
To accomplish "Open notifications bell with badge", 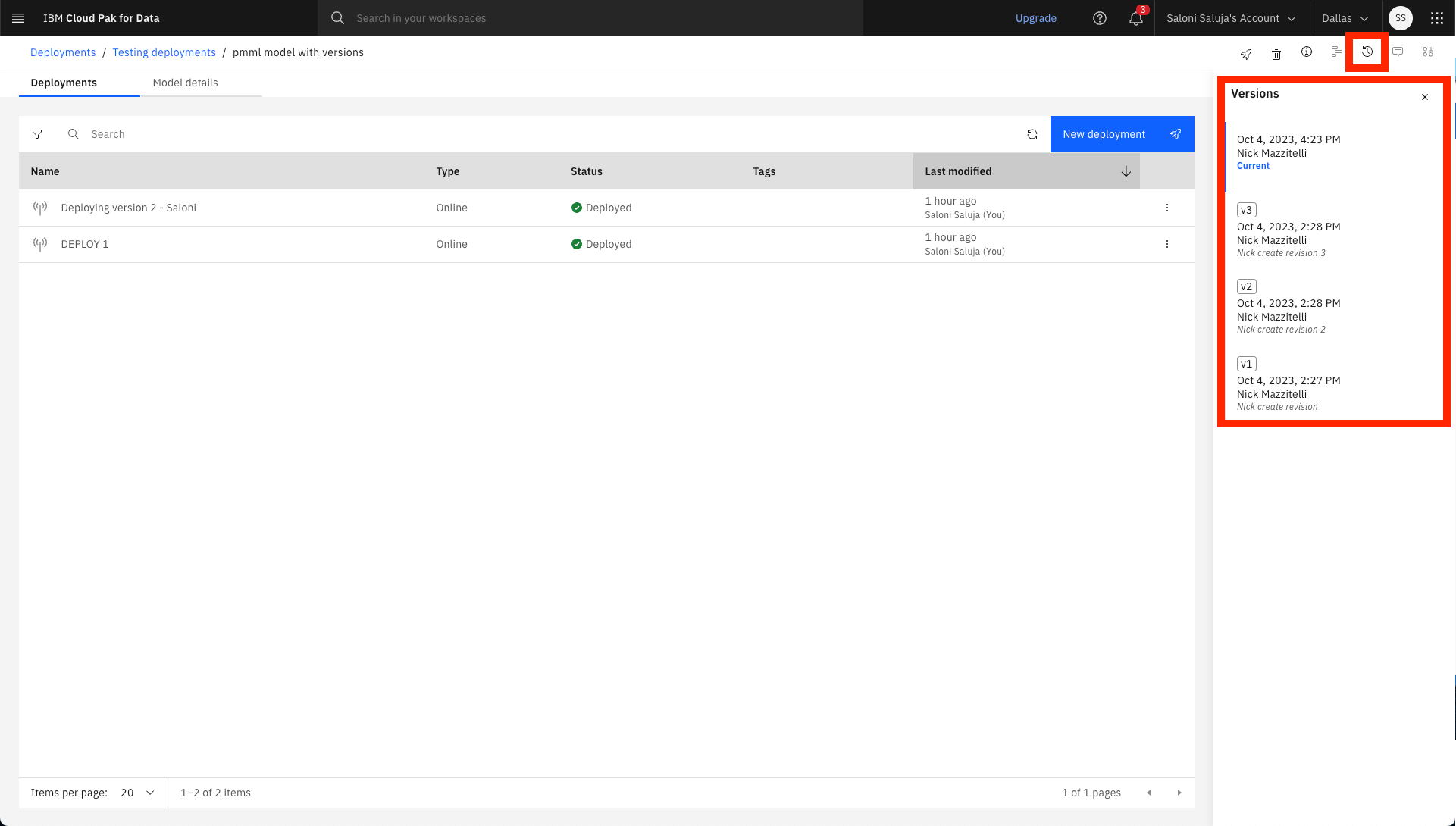I will 1136,18.
